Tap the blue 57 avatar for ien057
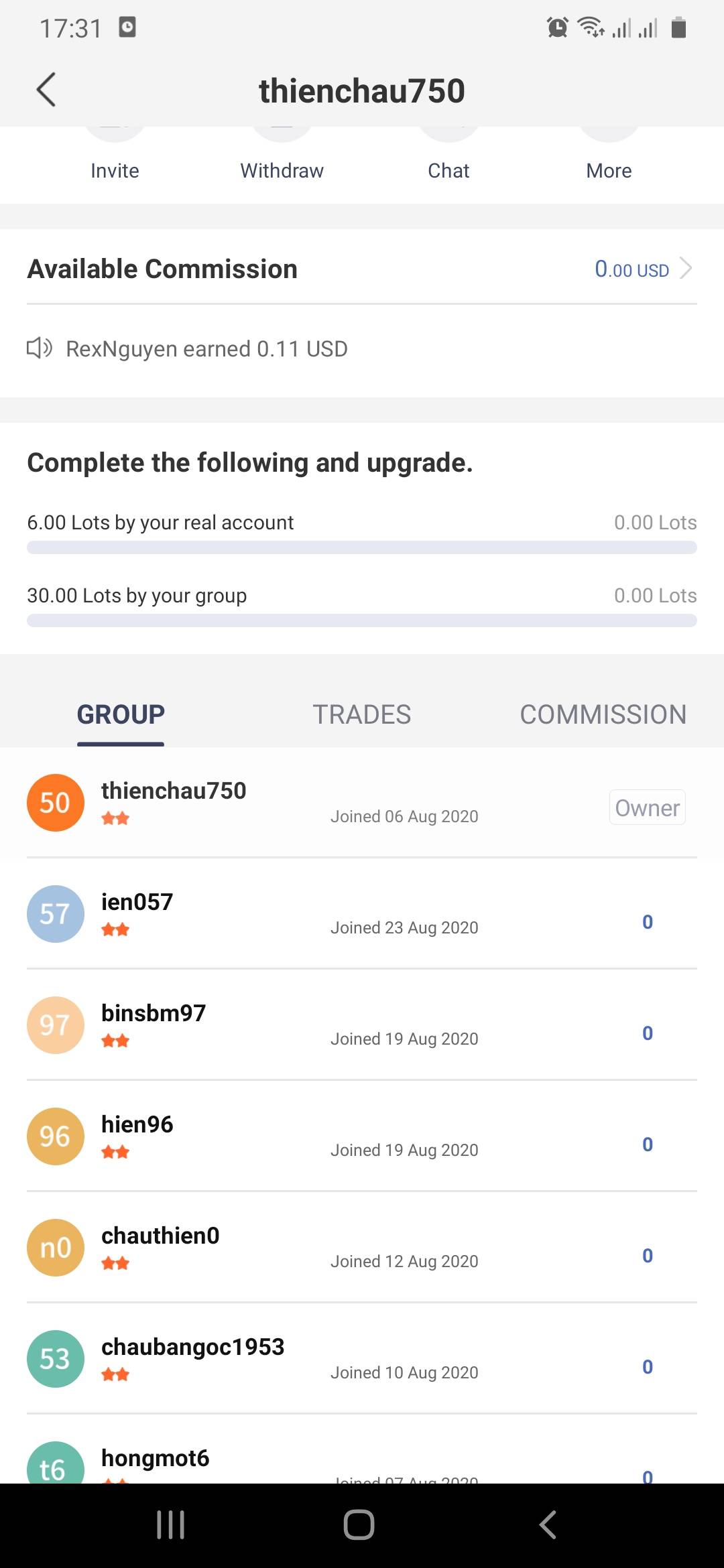The width and height of the screenshot is (724, 1568). (56, 913)
